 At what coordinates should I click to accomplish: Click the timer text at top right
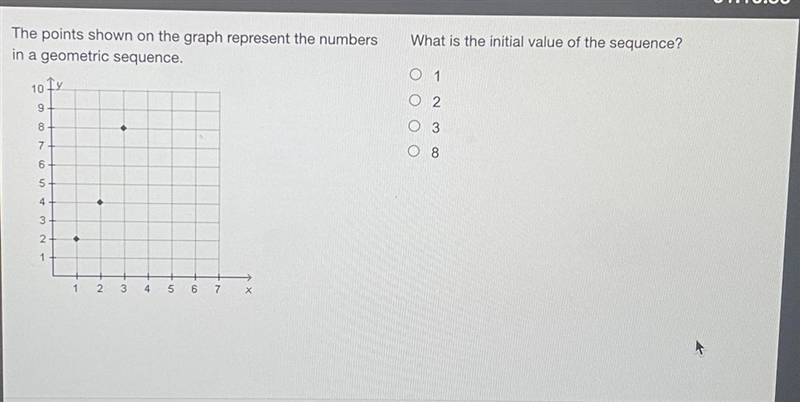click(x=747, y=3)
